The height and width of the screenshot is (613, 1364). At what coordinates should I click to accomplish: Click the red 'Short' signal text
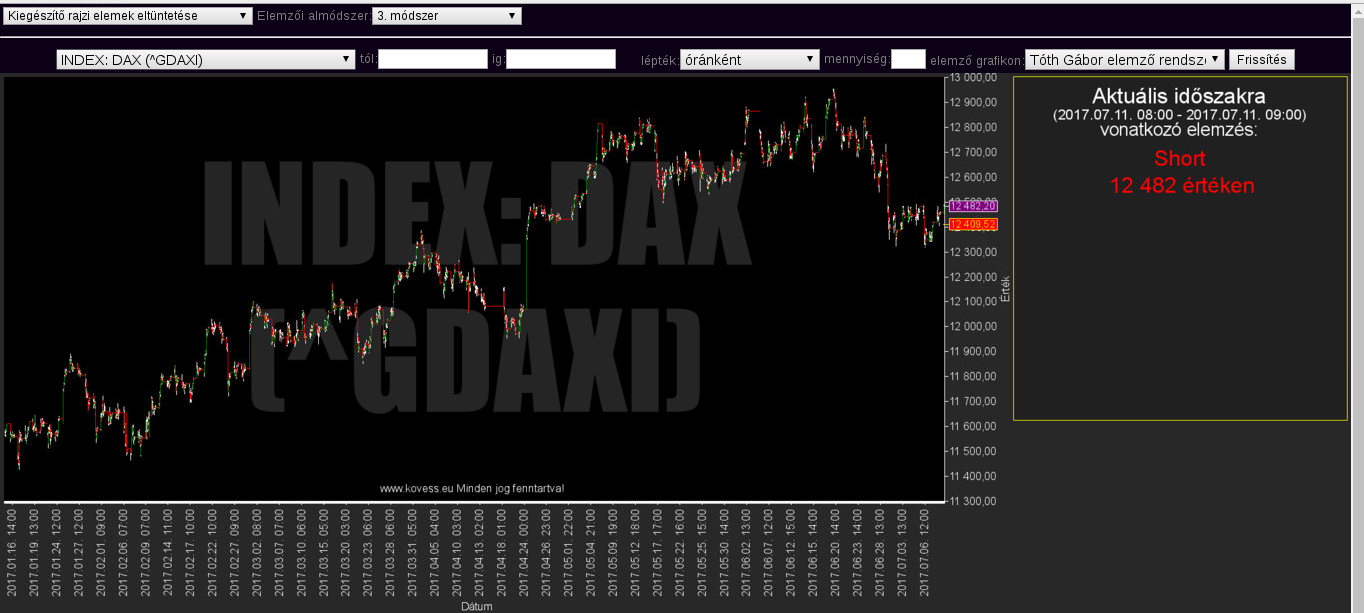(x=1179, y=158)
